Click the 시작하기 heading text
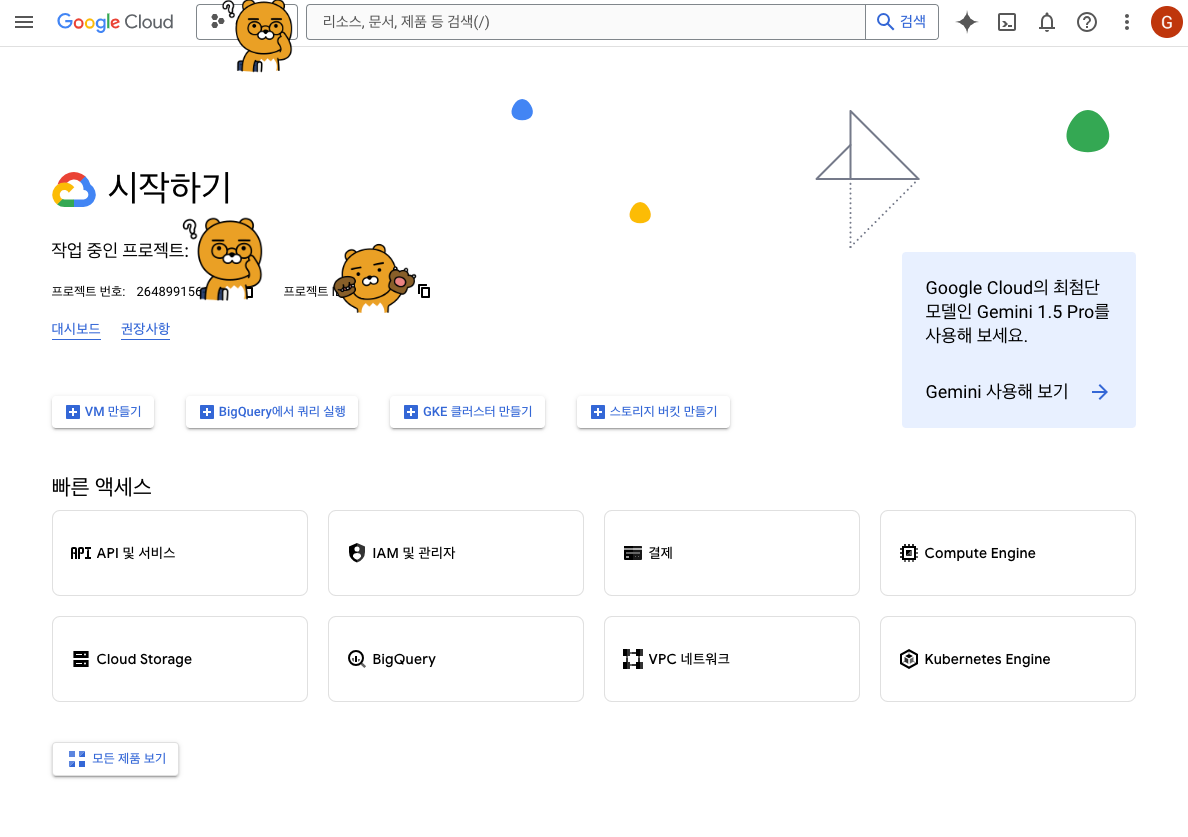1188x837 pixels. coord(169,187)
